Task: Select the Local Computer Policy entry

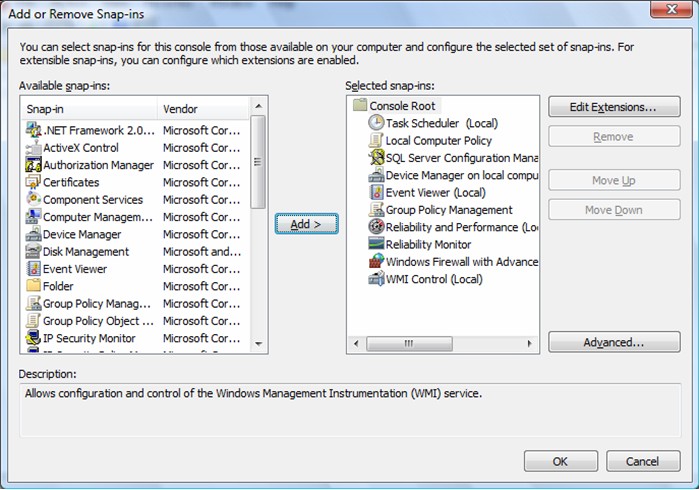Action: (438, 141)
